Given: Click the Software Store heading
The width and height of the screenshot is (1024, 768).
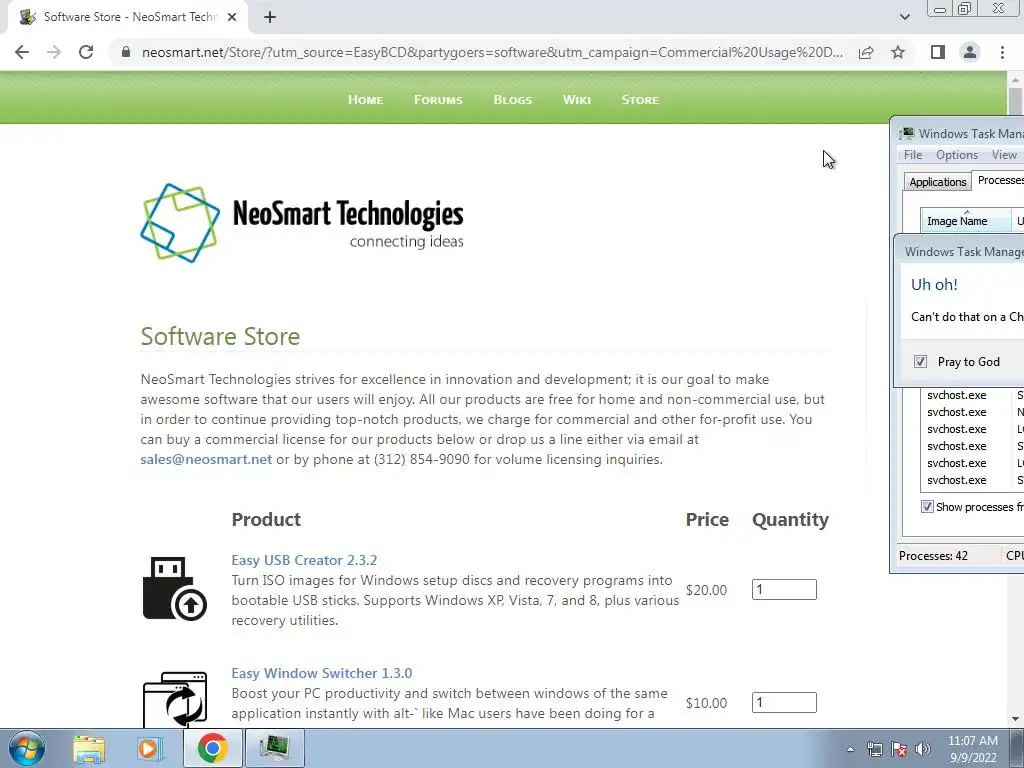Looking at the screenshot, I should (x=220, y=336).
